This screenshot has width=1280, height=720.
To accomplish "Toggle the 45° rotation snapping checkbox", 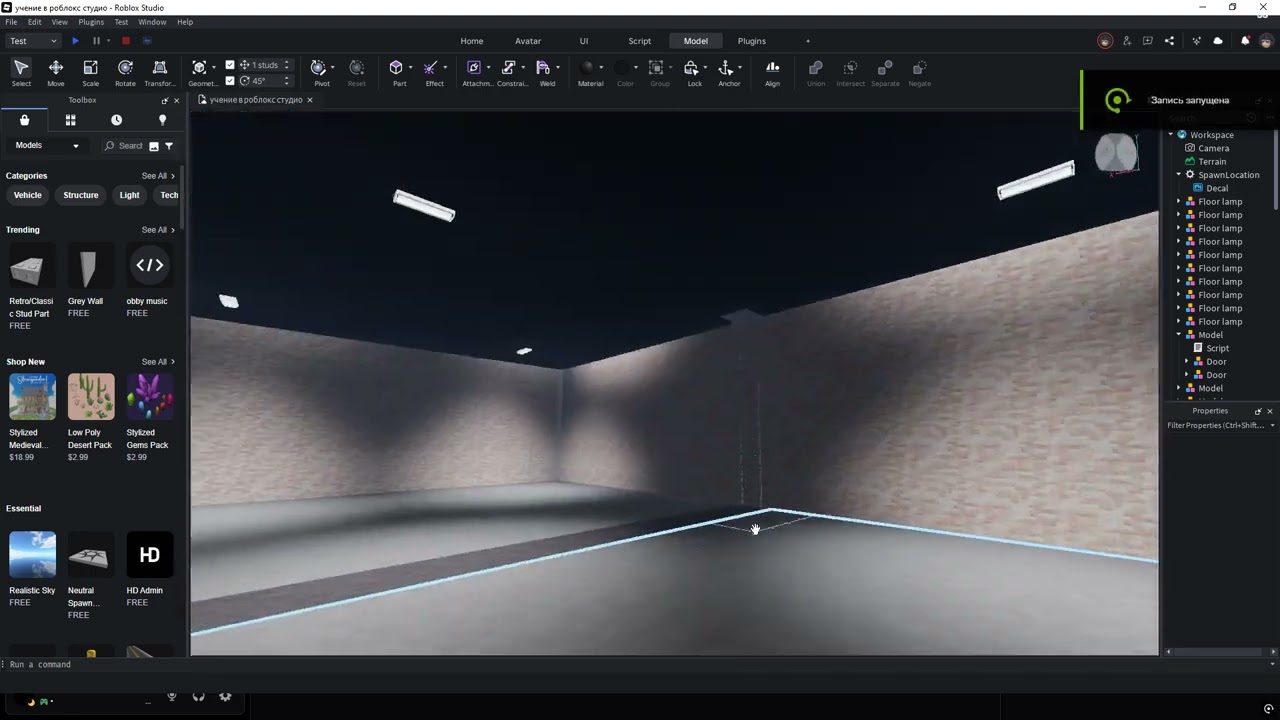I will (x=230, y=81).
